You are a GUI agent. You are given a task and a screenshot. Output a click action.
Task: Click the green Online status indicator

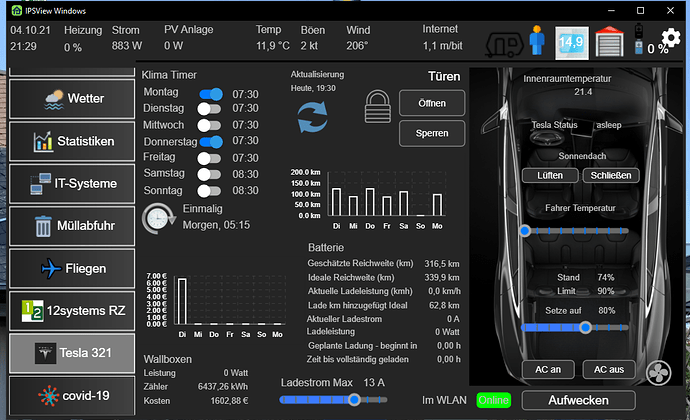(x=494, y=400)
